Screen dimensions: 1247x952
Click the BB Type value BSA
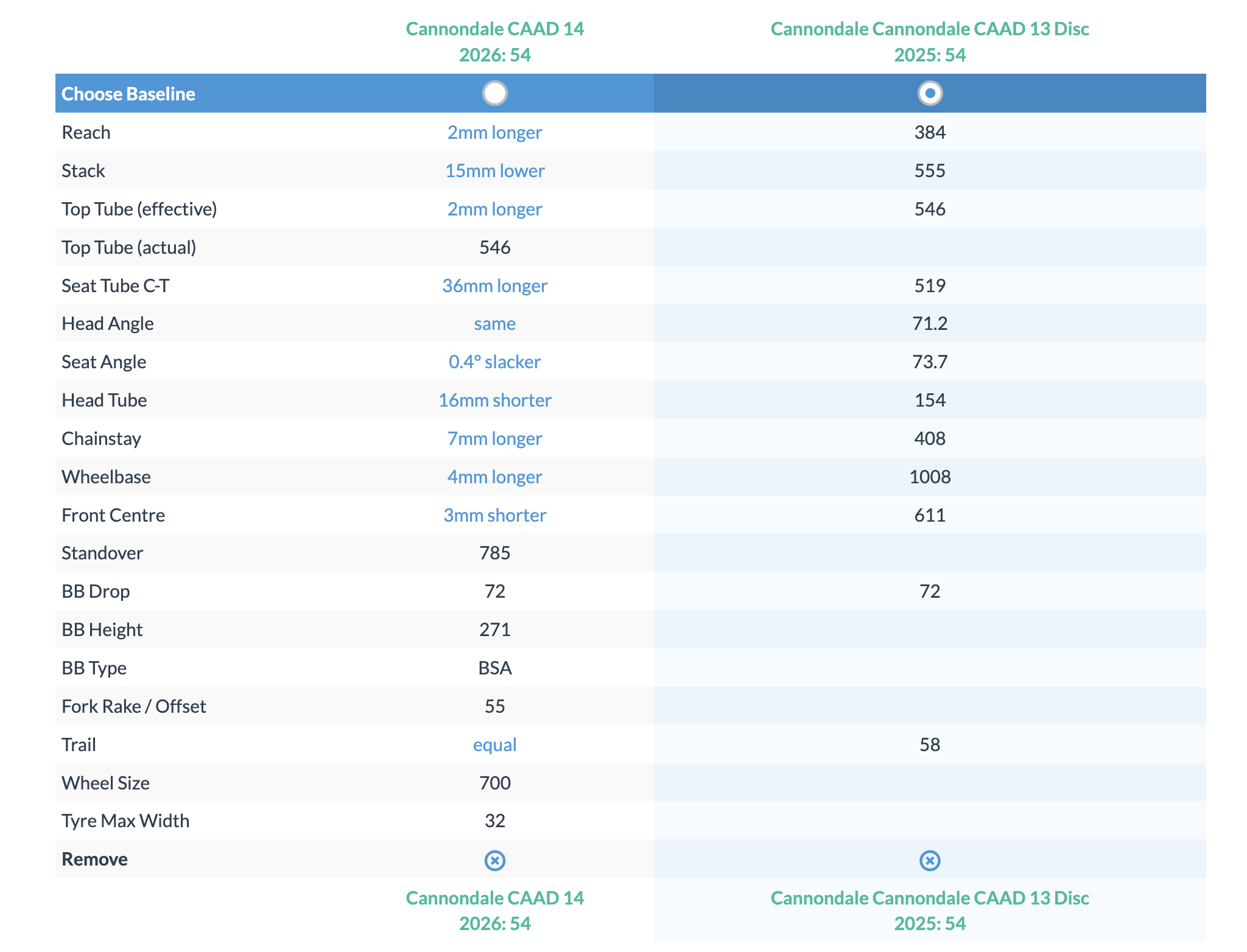494,668
